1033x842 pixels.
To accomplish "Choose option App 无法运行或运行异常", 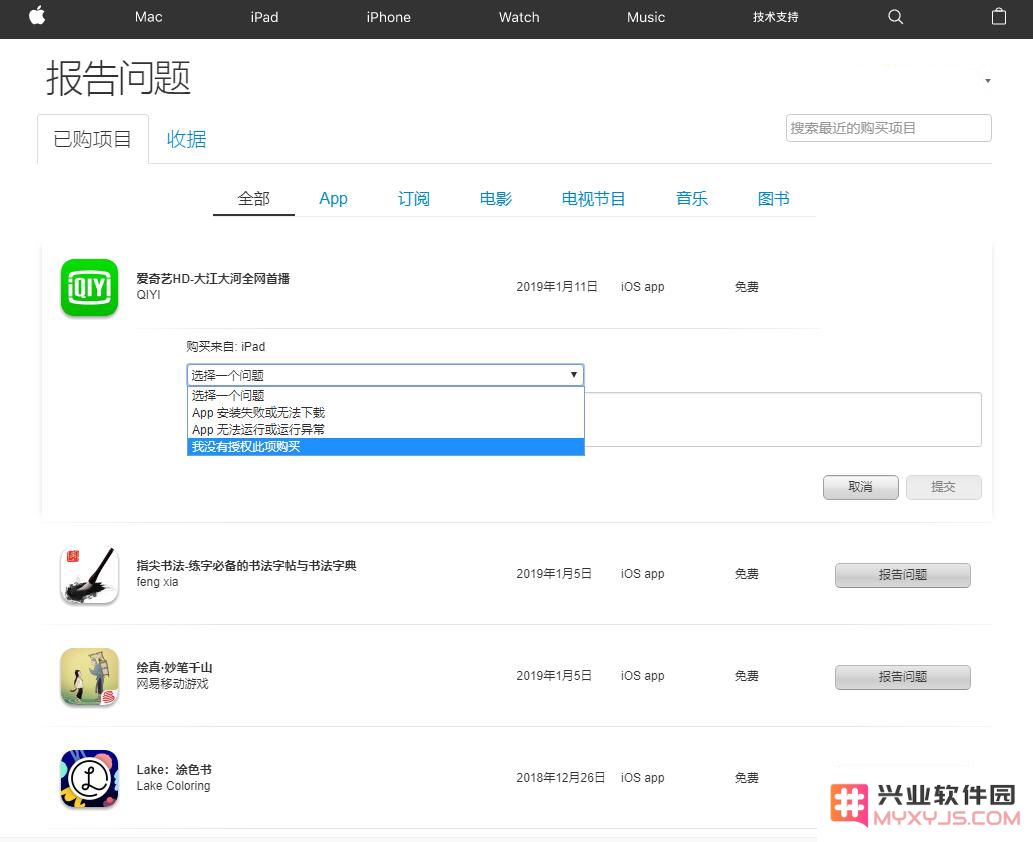I will [385, 430].
